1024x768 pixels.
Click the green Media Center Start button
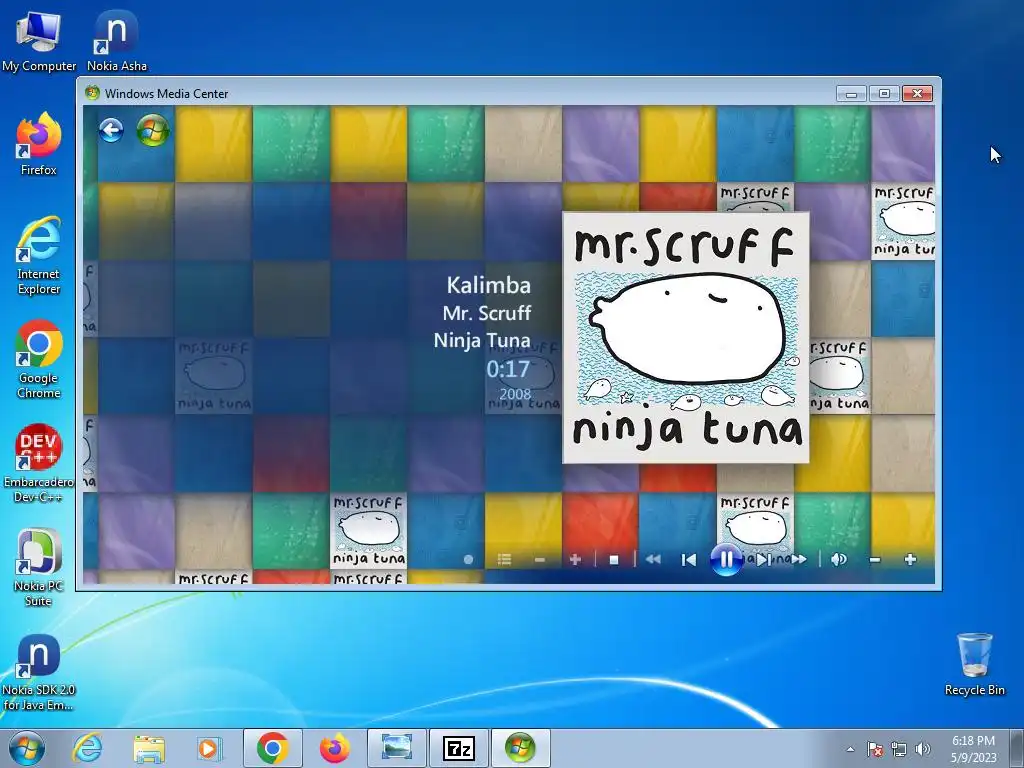pyautogui.click(x=153, y=130)
